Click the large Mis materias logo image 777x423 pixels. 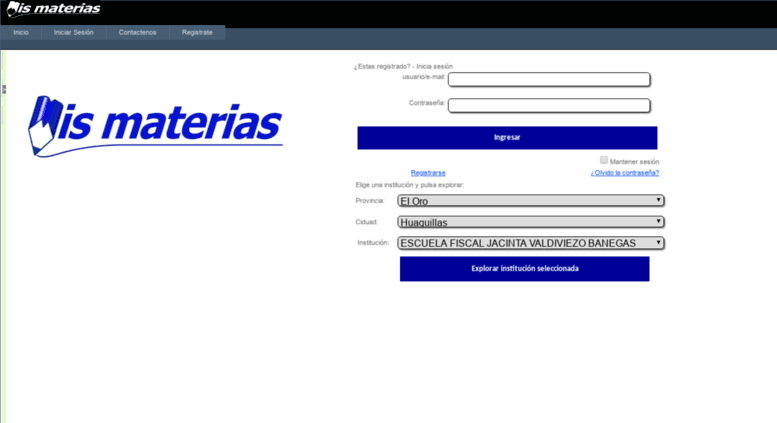click(x=155, y=126)
